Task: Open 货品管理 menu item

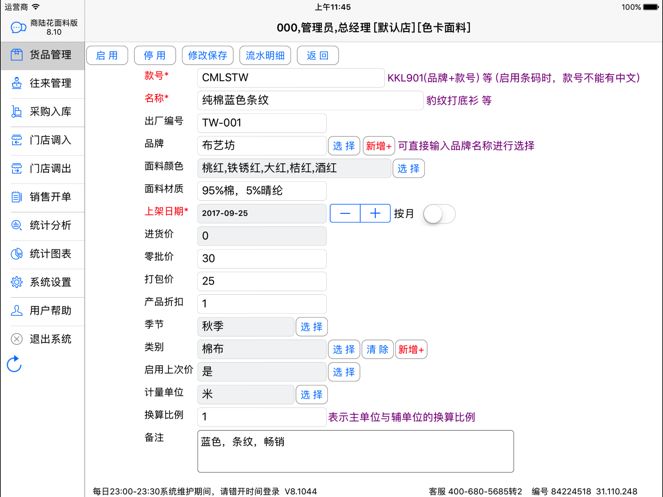Action: click(42, 55)
